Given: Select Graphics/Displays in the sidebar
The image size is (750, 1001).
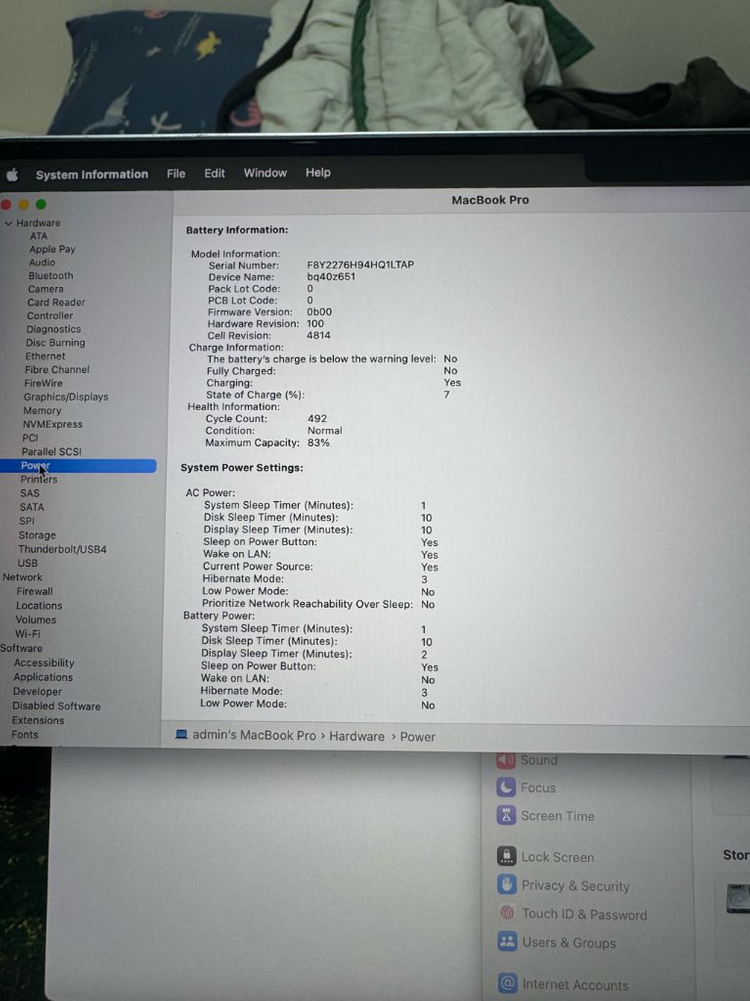Looking at the screenshot, I should coord(66,397).
